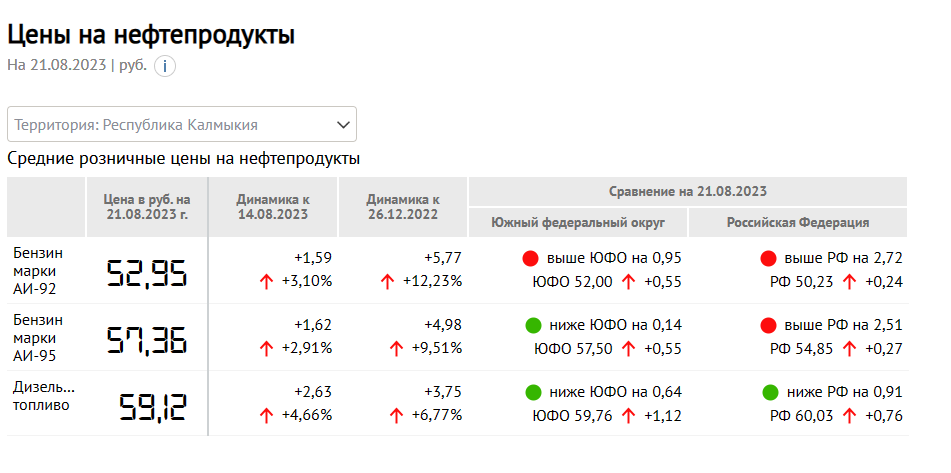Click the 57,36 price for АИ-95
This screenshot has height=473, width=951.
(x=147, y=340)
